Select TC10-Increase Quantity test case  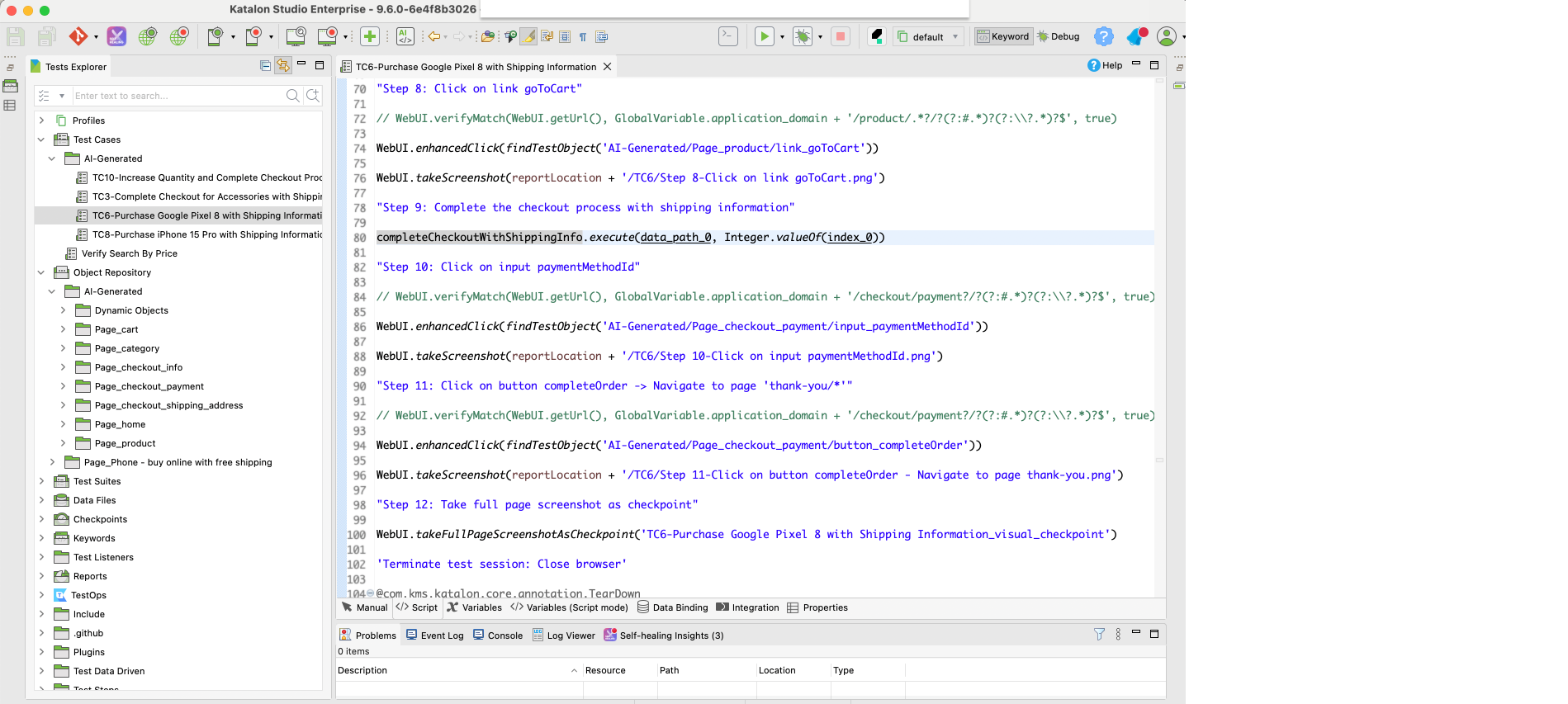click(x=198, y=177)
